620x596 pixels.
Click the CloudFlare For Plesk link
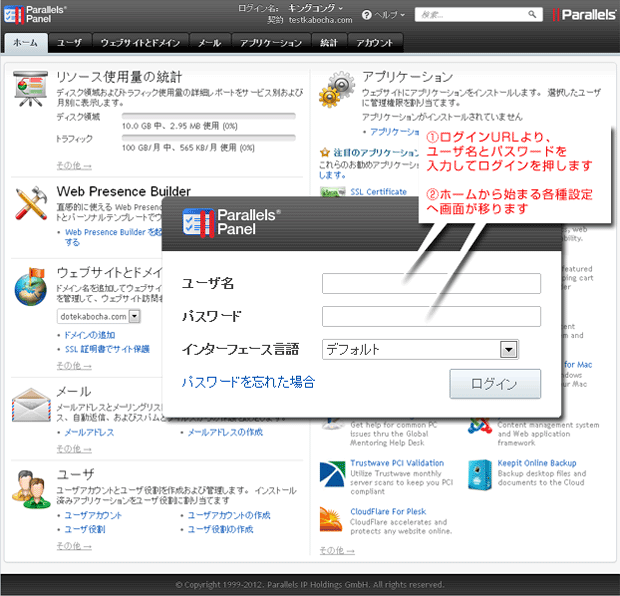click(x=388, y=512)
